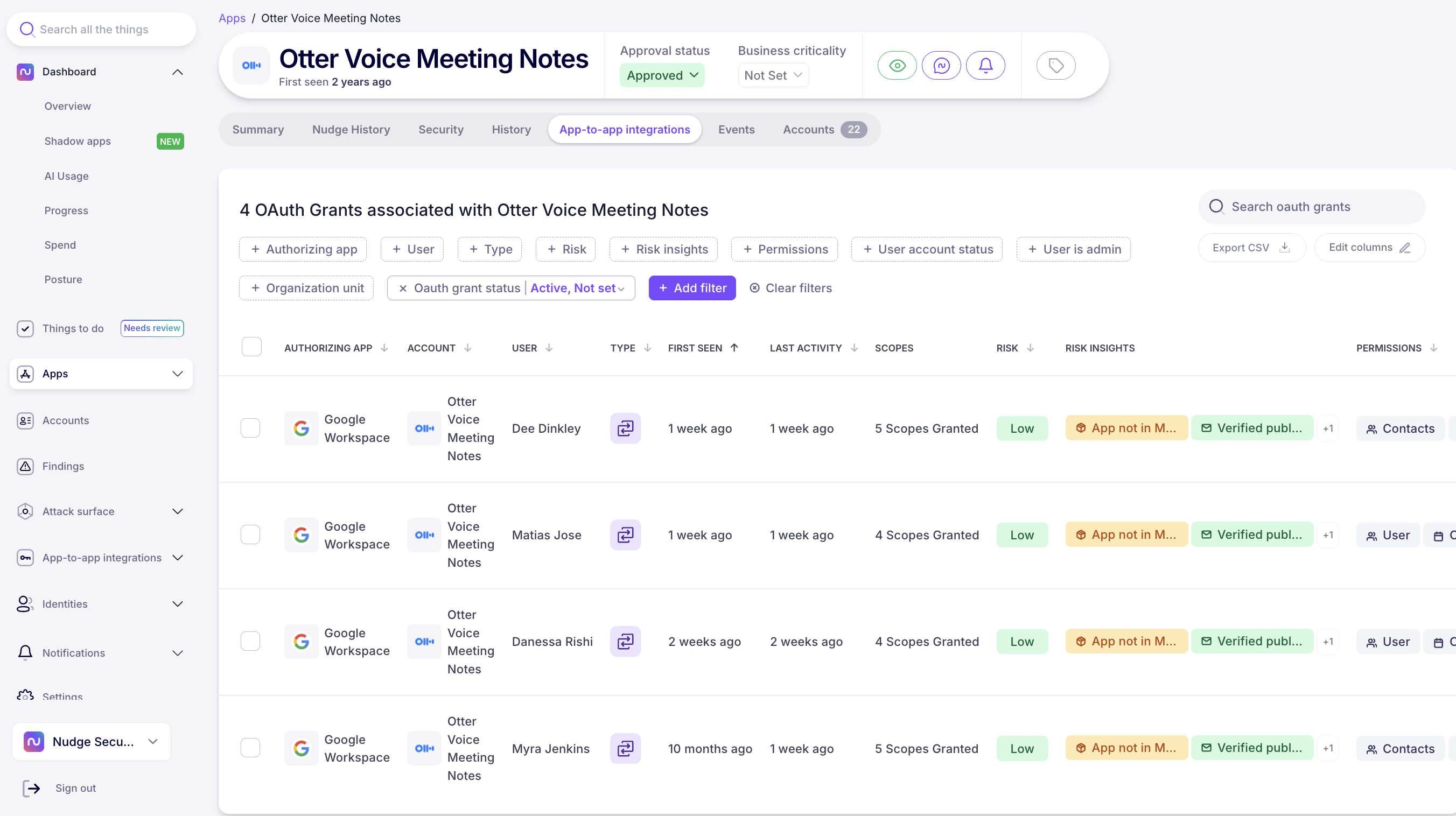Collapse the Dashboard section chevron

178,72
